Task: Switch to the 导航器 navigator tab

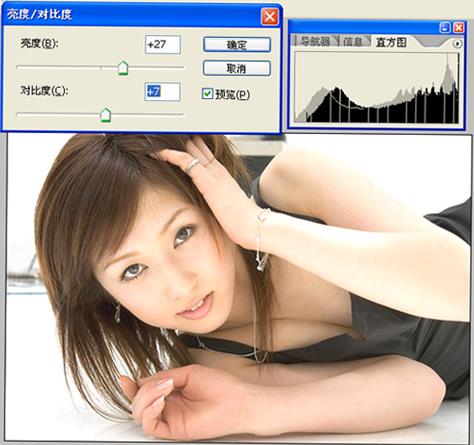Action: 314,41
